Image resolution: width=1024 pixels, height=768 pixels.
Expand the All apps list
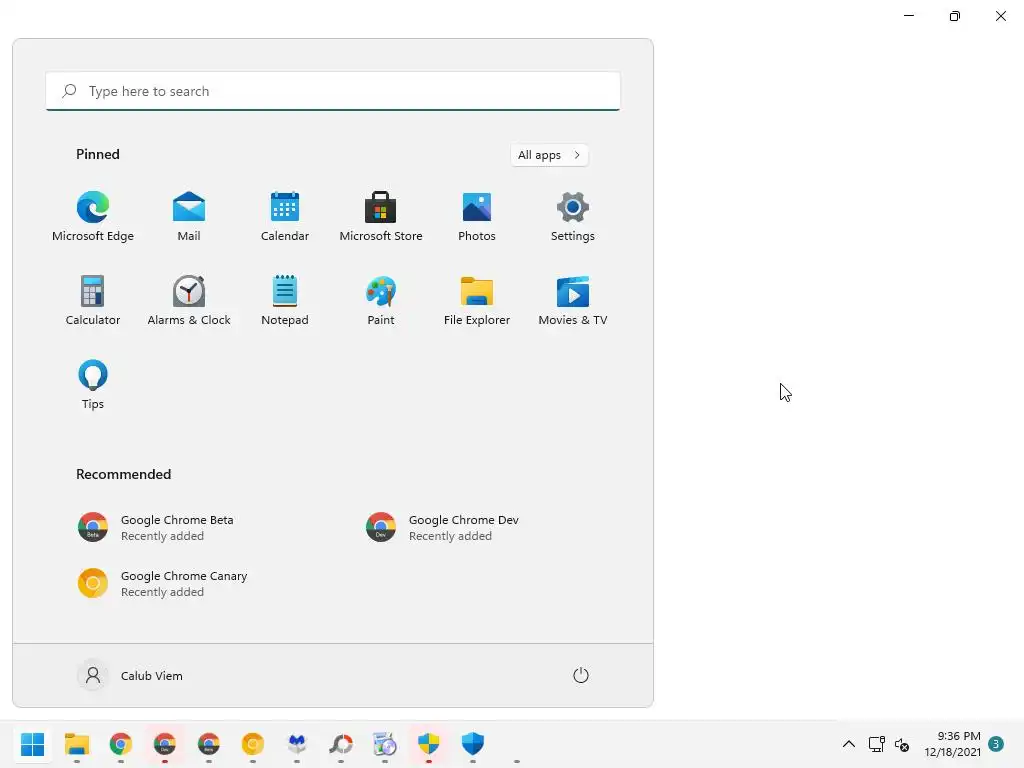point(549,155)
